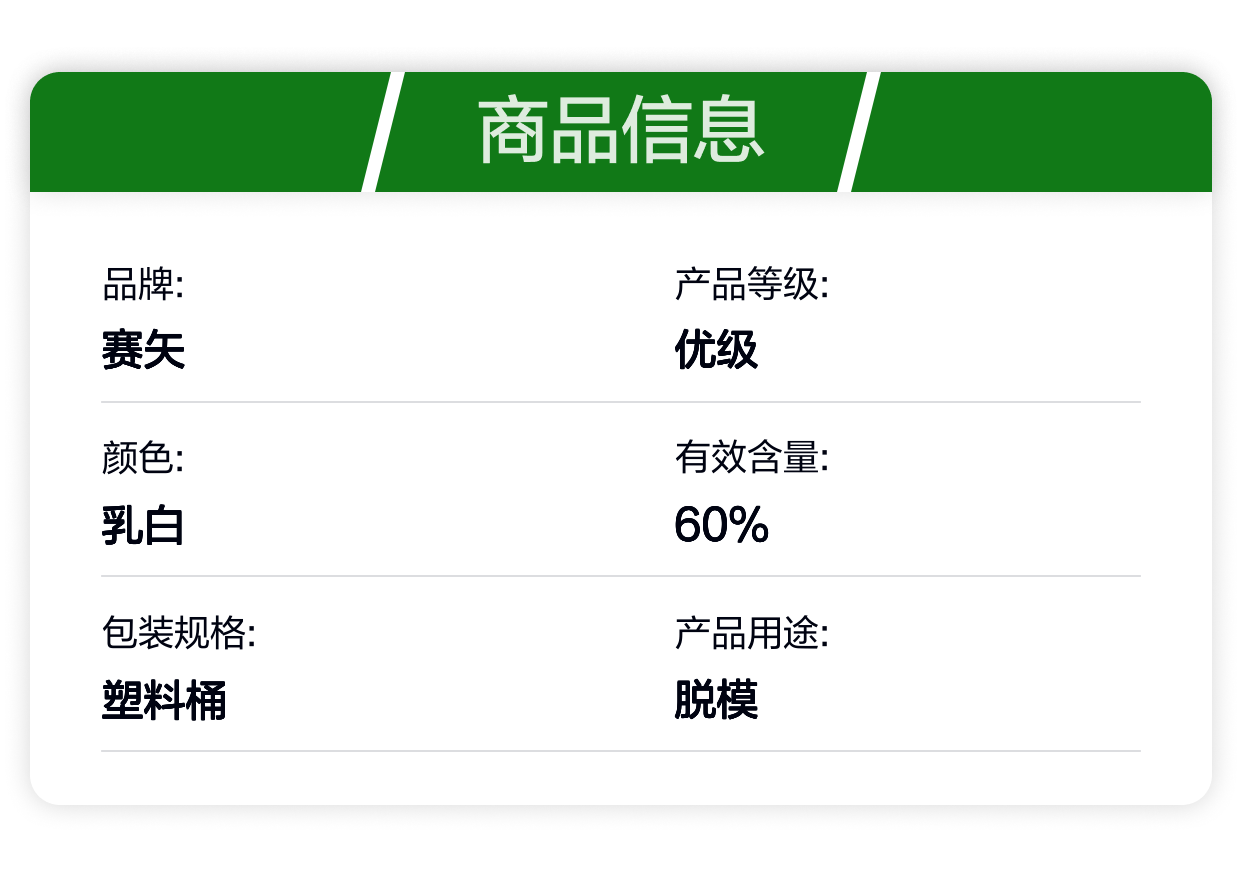This screenshot has width=1242, height=877.
Task: Click divider line below 塑料桶 row
Action: click(620, 751)
